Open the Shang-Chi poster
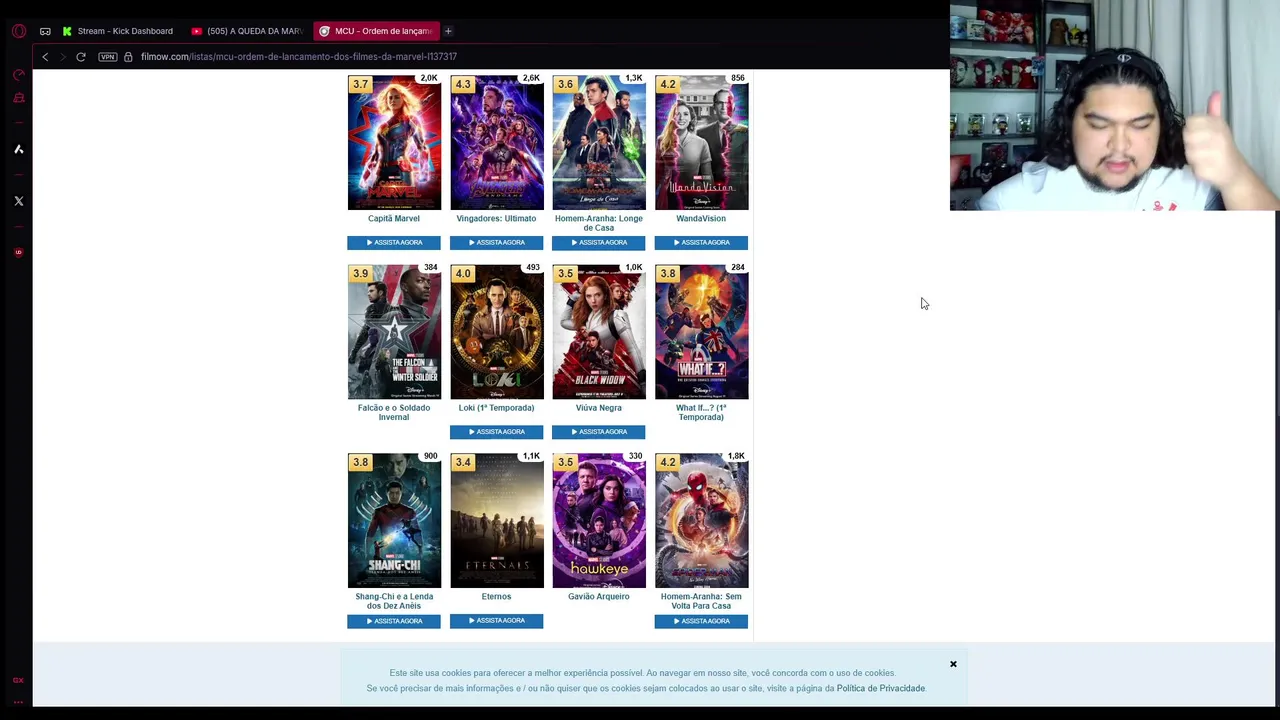The image size is (1280, 720). click(394, 521)
